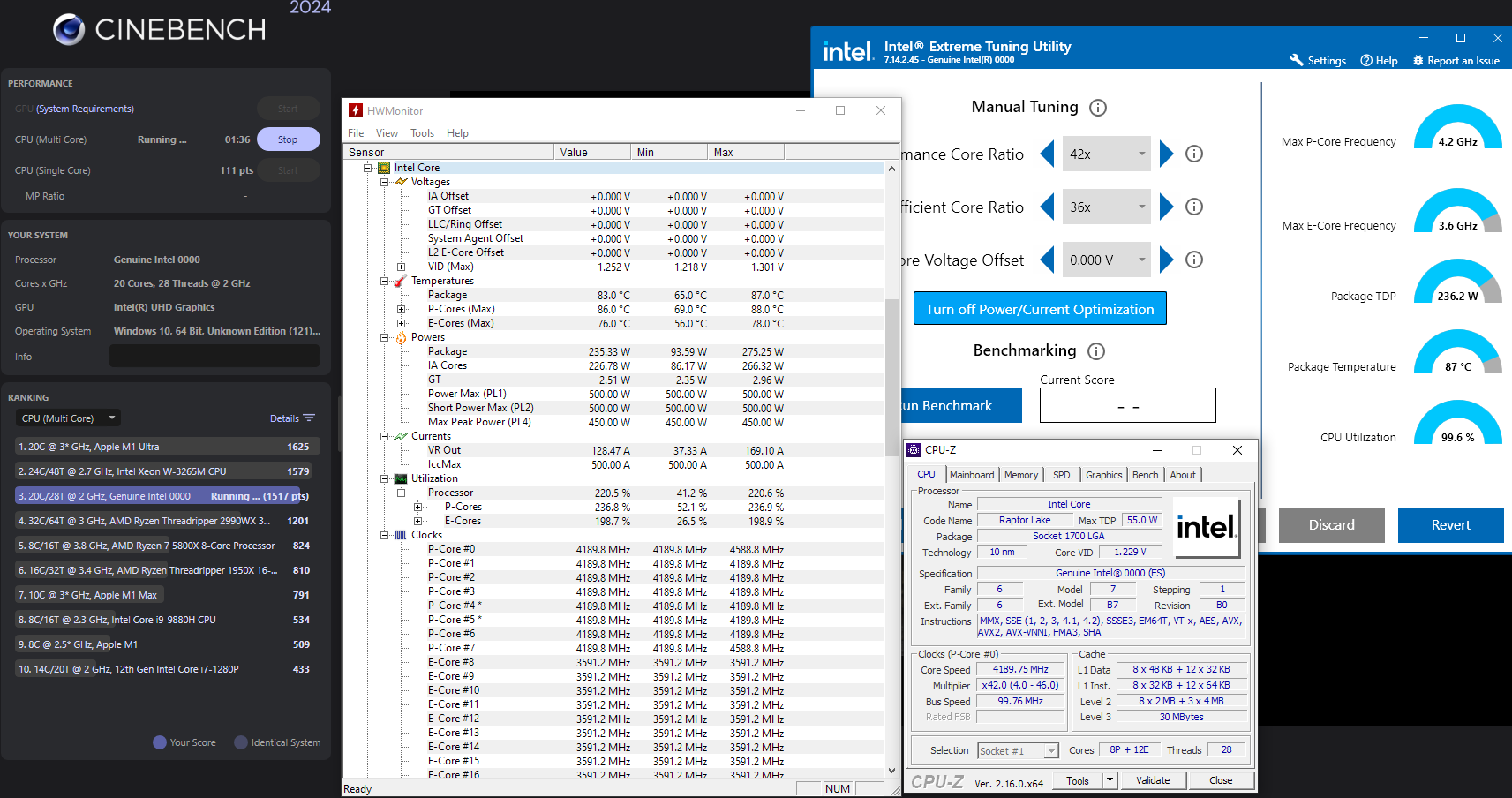
Task: Collapse the Powers tree node
Action: coord(384,337)
